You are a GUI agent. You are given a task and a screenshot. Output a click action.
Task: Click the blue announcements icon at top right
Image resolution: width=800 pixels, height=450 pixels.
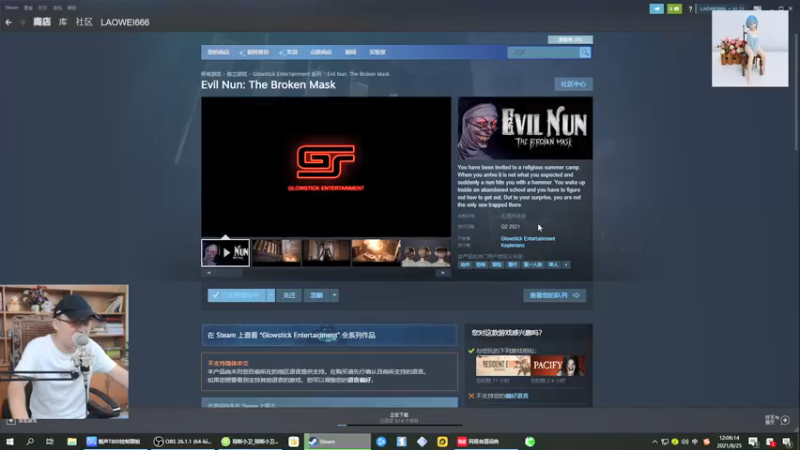(656, 9)
